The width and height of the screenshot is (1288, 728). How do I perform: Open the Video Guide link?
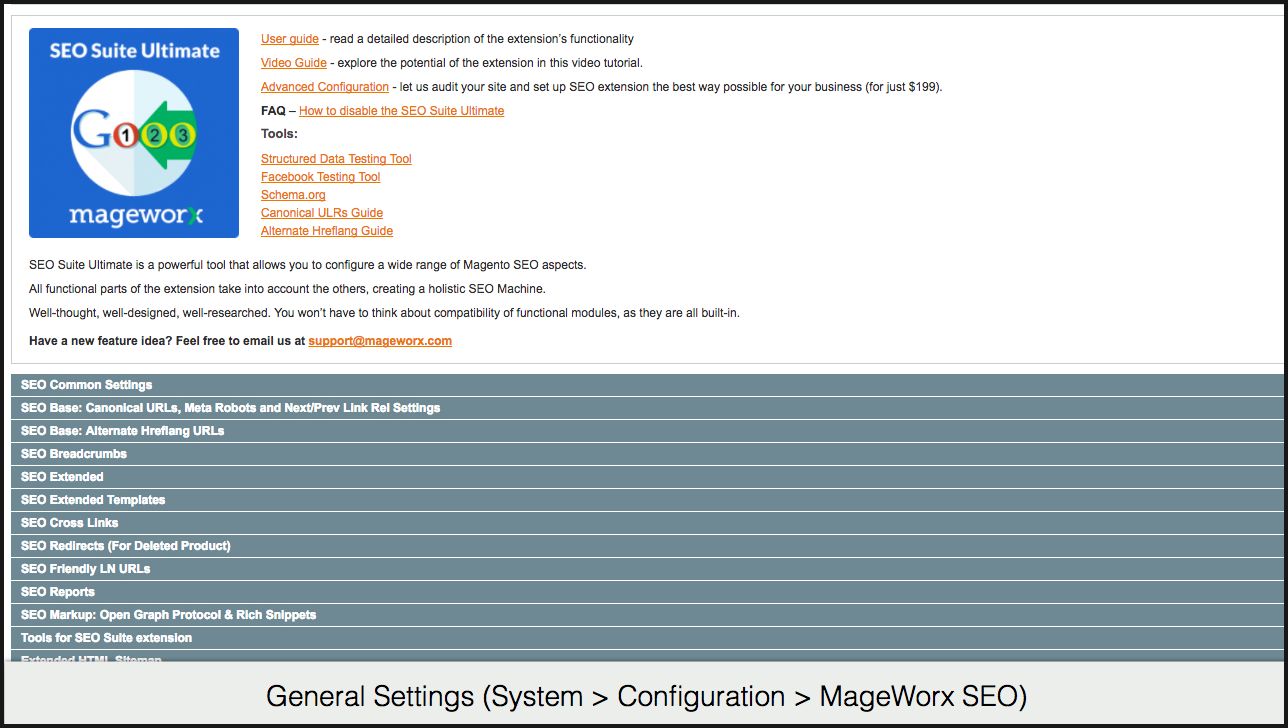(294, 63)
